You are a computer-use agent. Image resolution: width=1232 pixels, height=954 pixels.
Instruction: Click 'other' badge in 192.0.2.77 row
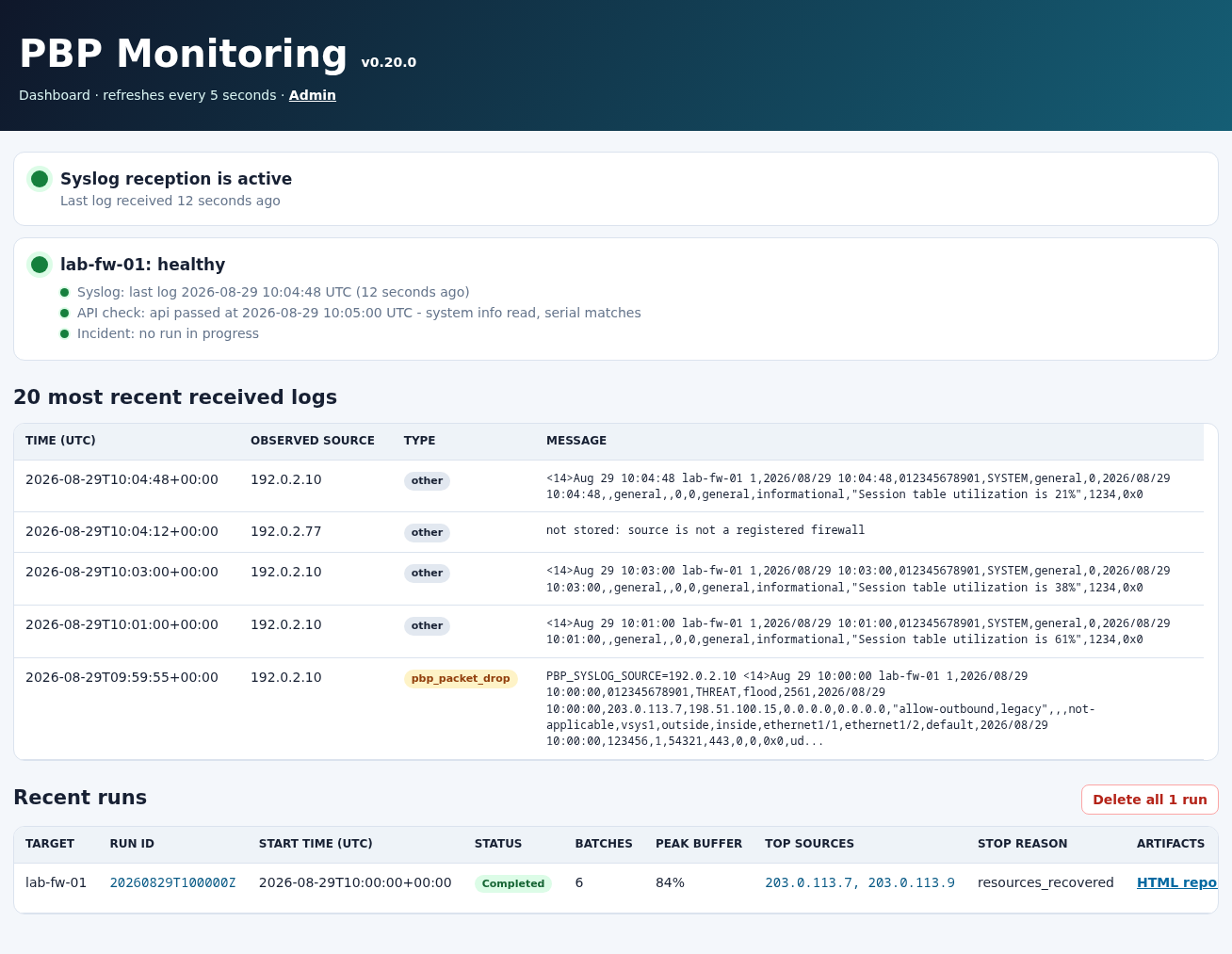(427, 532)
